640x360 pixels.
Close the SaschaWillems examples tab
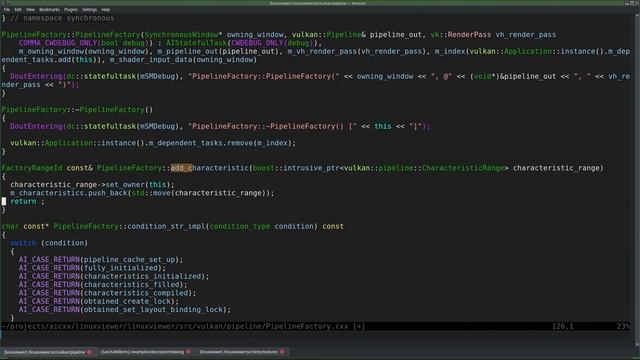(x=188, y=352)
